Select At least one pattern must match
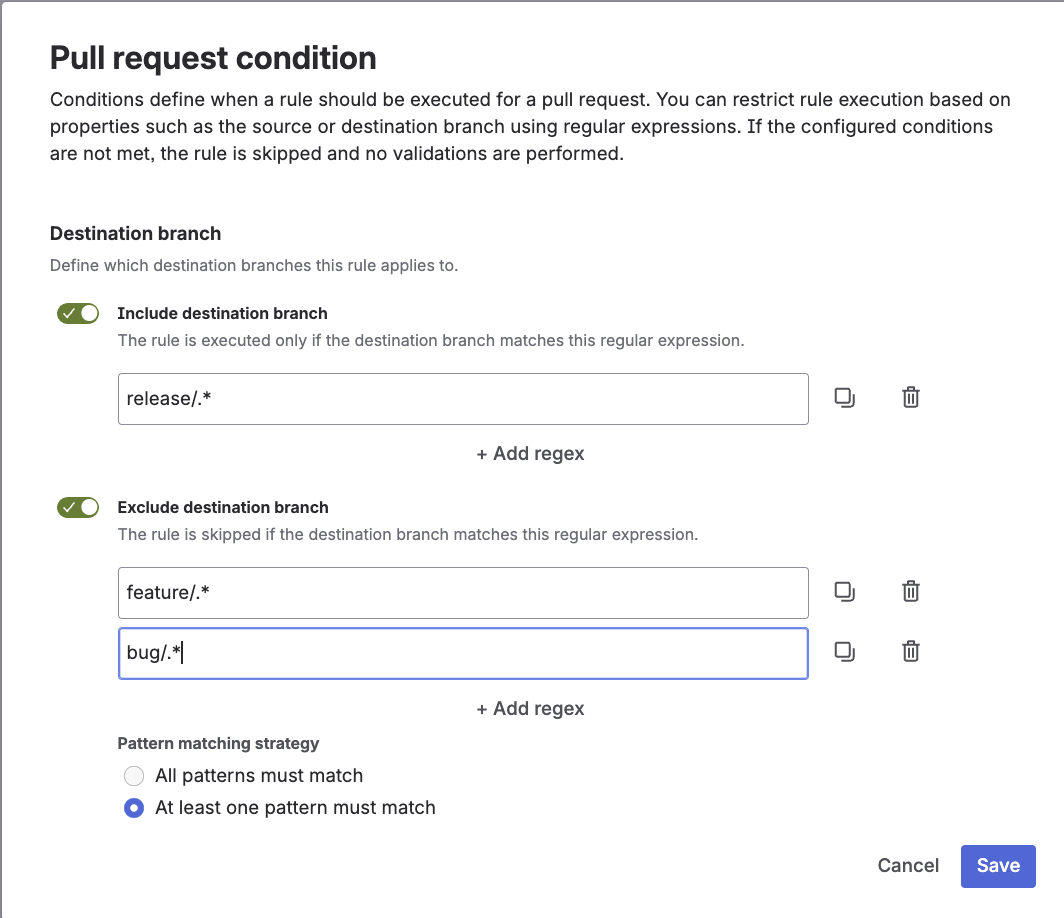1064x918 pixels. (134, 808)
